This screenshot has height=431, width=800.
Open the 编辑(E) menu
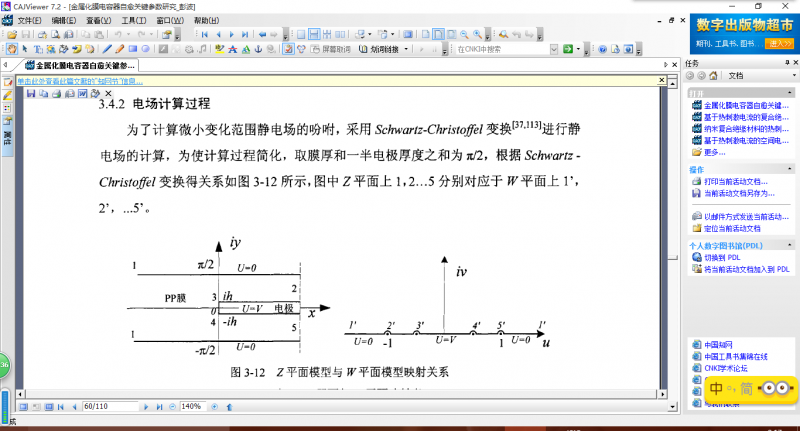pos(64,20)
